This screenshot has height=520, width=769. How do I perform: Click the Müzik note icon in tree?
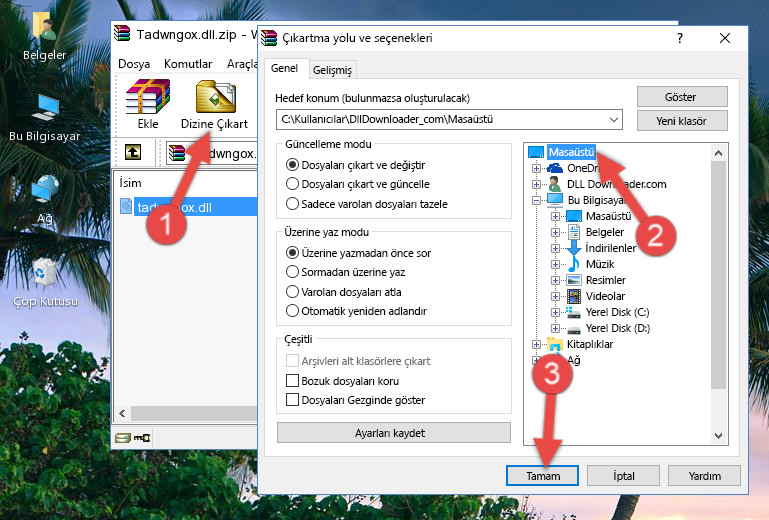(x=573, y=264)
